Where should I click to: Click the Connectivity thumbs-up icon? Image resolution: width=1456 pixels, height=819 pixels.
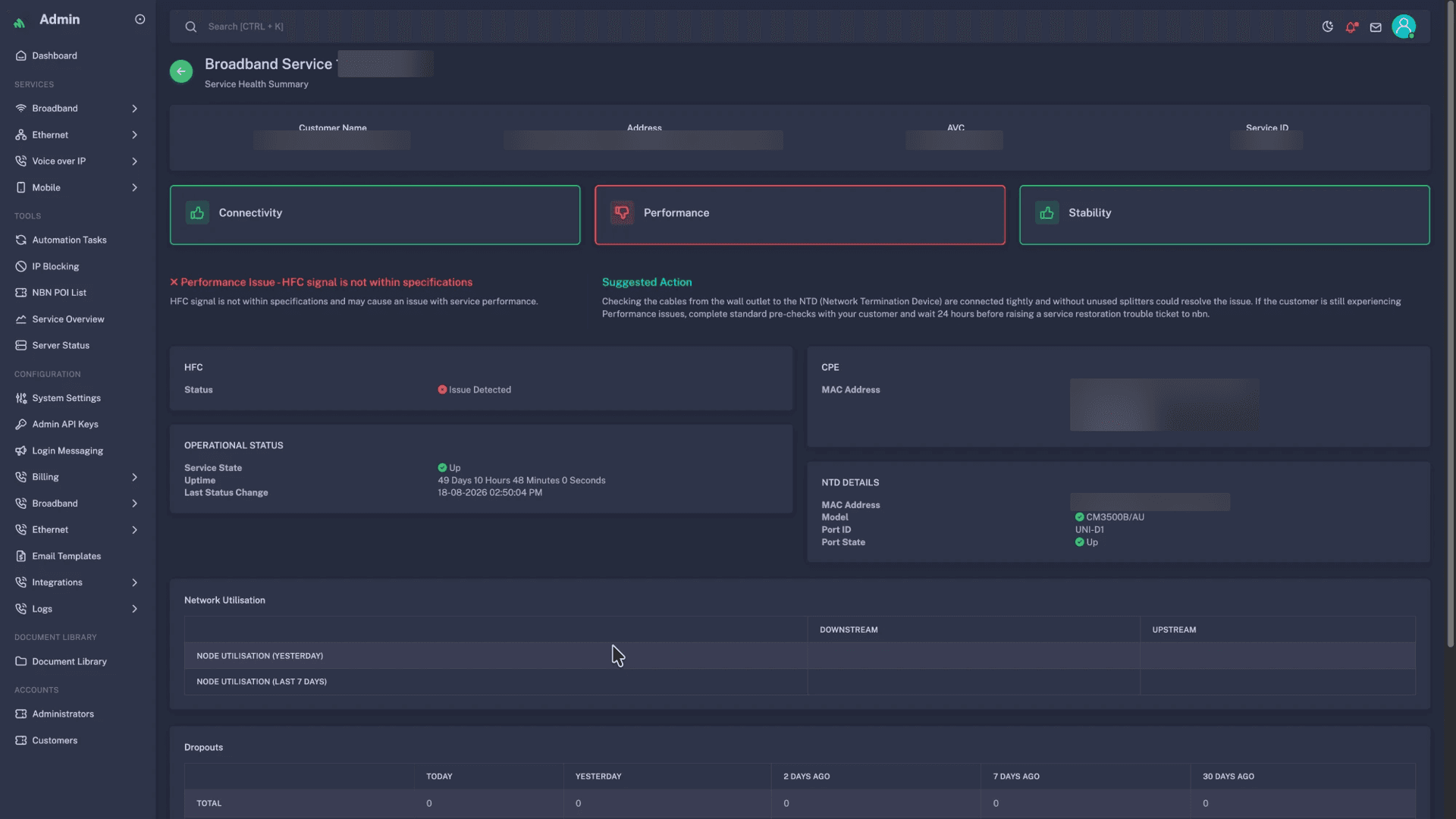197,213
